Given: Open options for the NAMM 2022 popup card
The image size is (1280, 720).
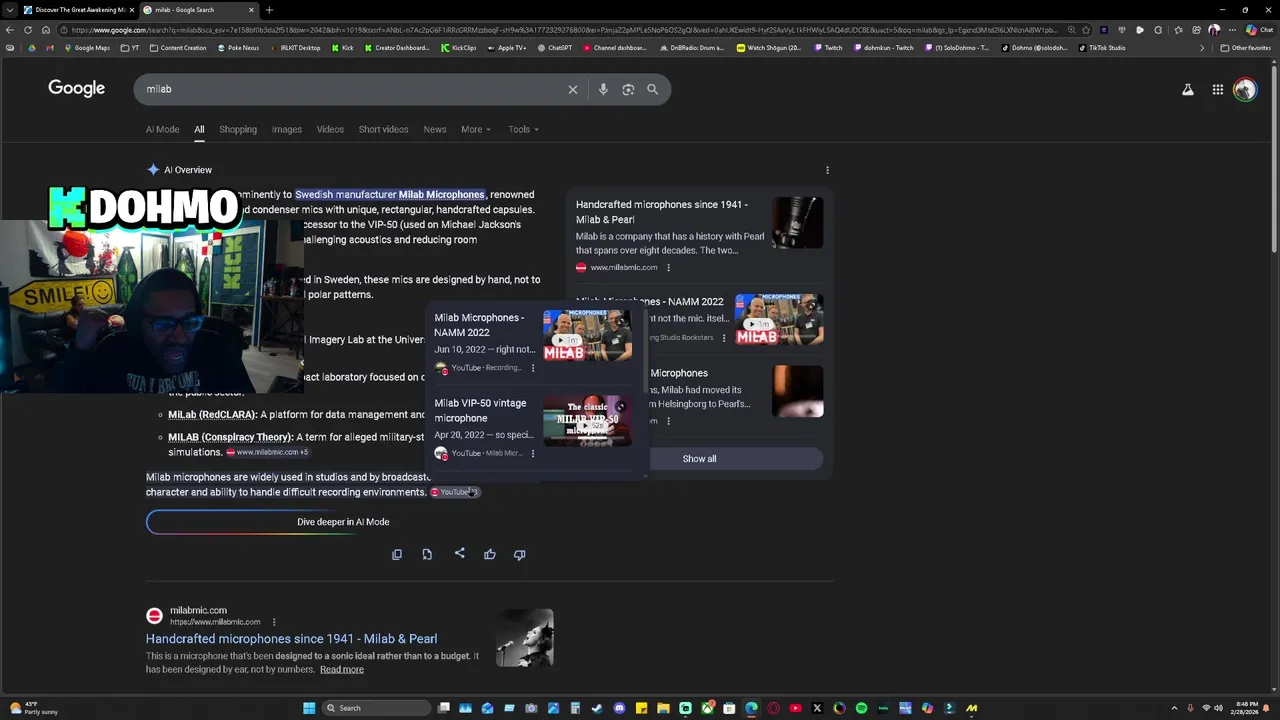Looking at the screenshot, I should click(532, 368).
